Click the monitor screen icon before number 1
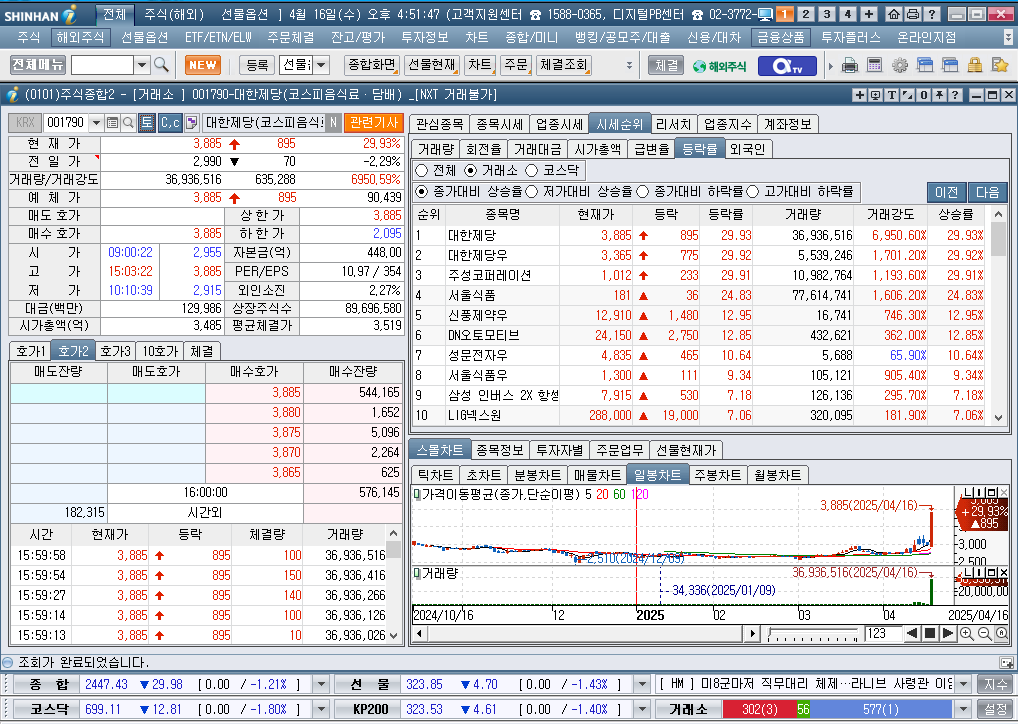 pos(765,14)
